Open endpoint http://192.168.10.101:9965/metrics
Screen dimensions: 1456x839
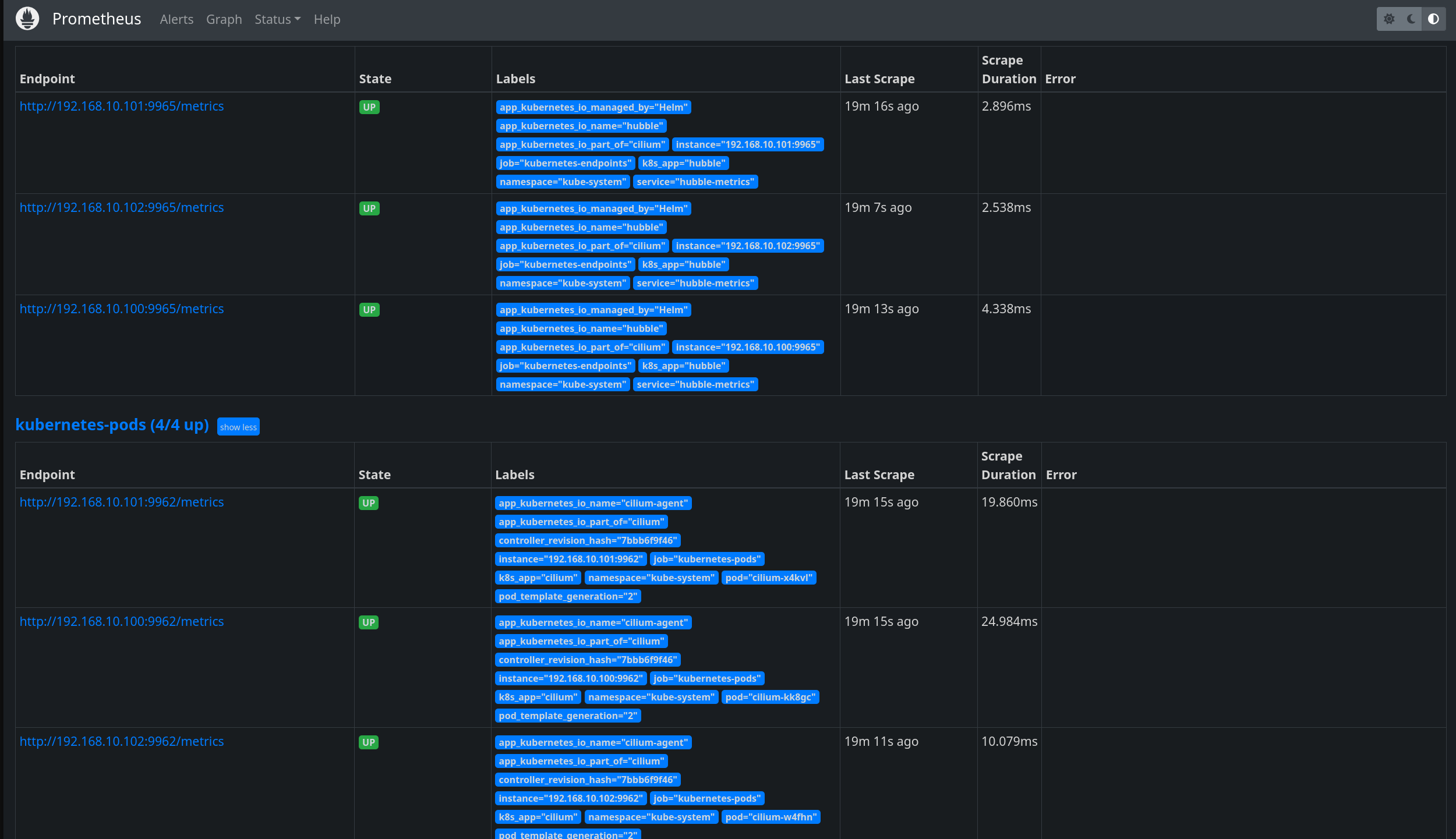[122, 106]
